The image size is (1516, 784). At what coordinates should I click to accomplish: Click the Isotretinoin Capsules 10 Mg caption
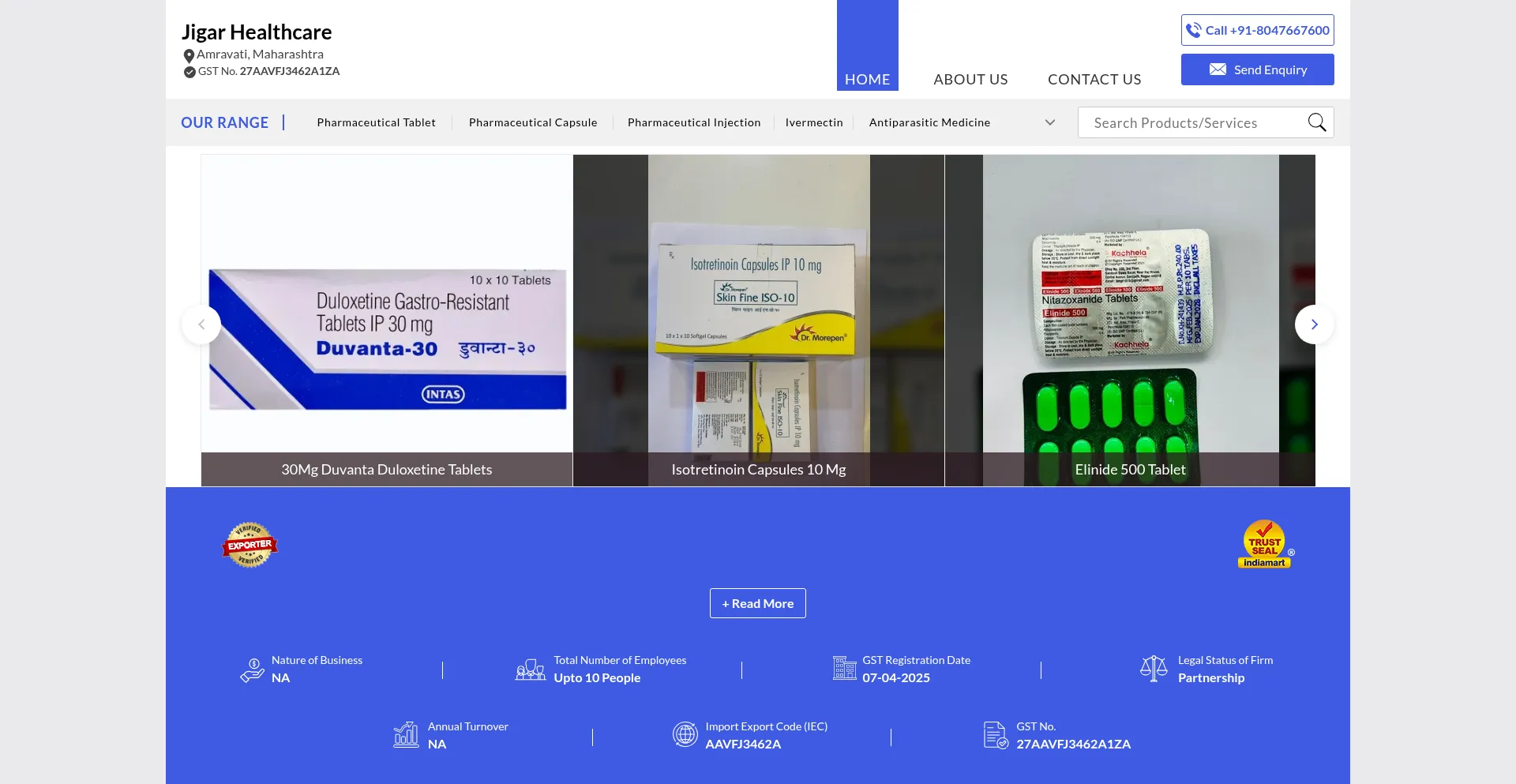[x=759, y=469]
